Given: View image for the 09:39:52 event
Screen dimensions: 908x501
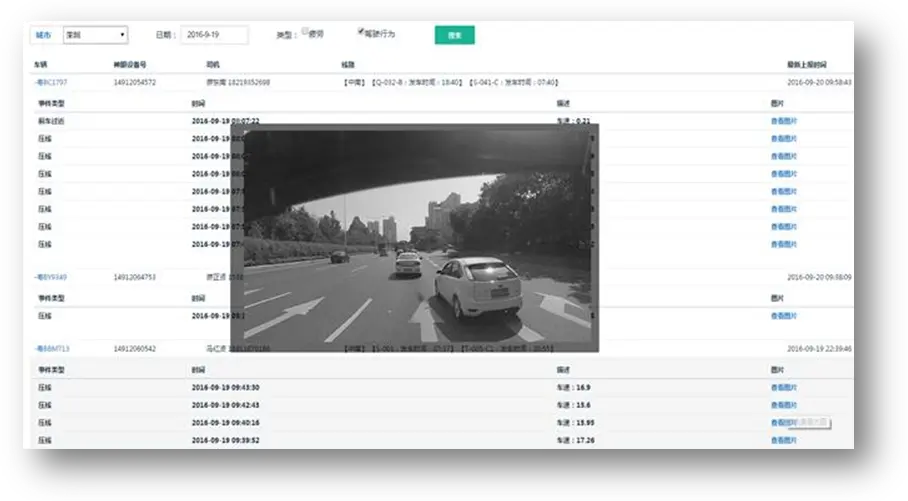Looking at the screenshot, I should point(783,440).
